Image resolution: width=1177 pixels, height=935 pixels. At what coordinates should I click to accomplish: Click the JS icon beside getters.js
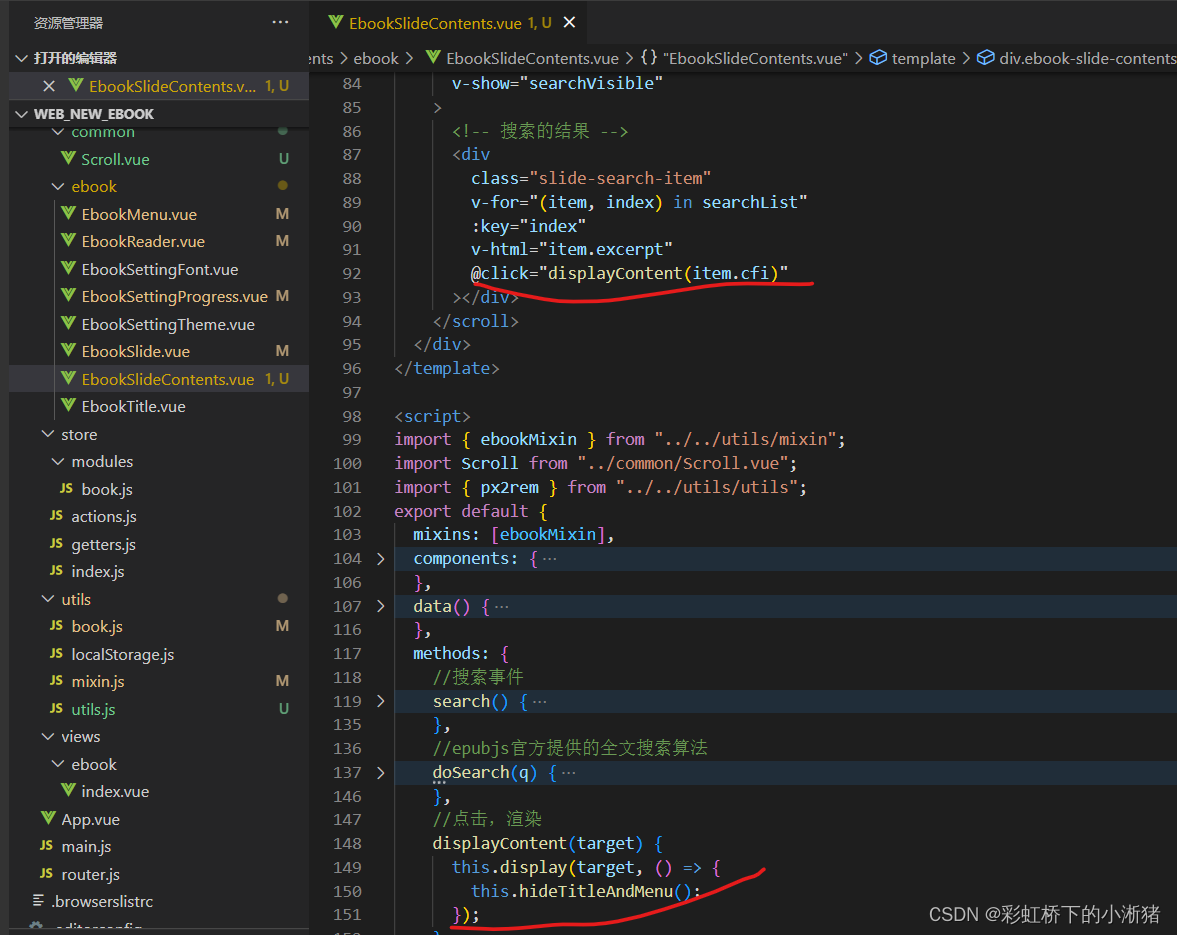(x=56, y=543)
